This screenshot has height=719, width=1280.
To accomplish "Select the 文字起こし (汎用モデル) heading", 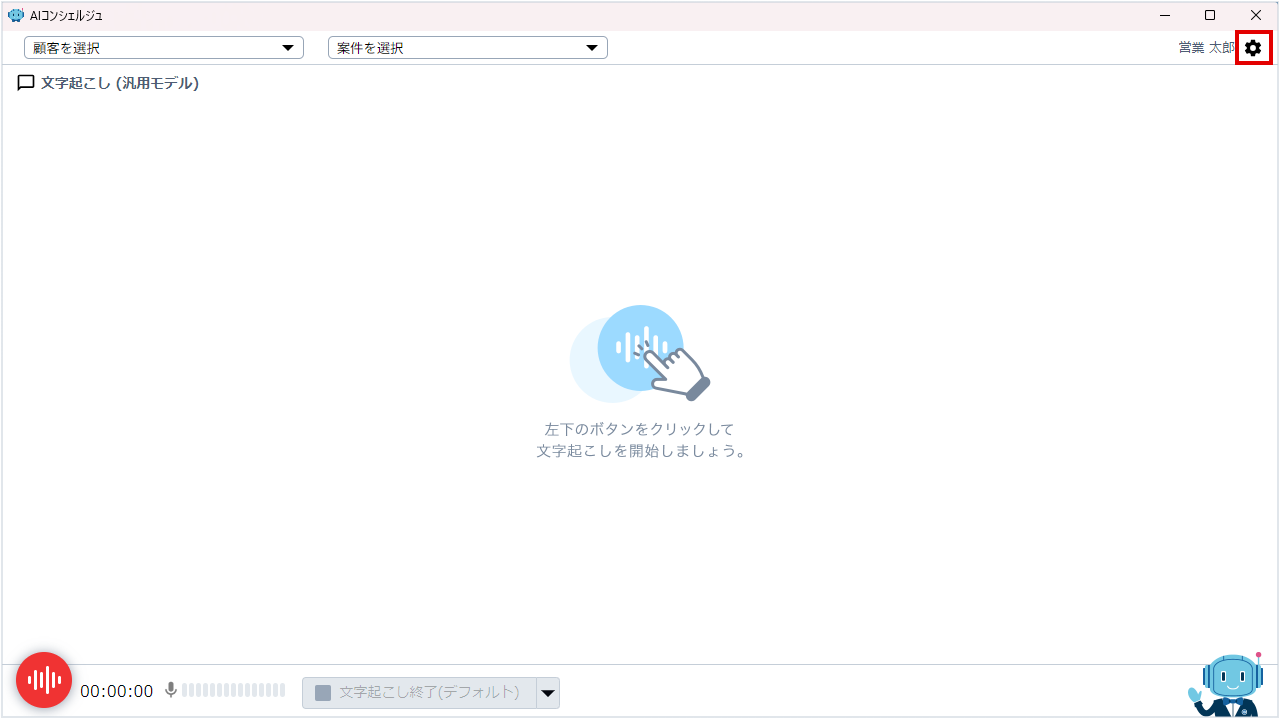I will tap(119, 83).
